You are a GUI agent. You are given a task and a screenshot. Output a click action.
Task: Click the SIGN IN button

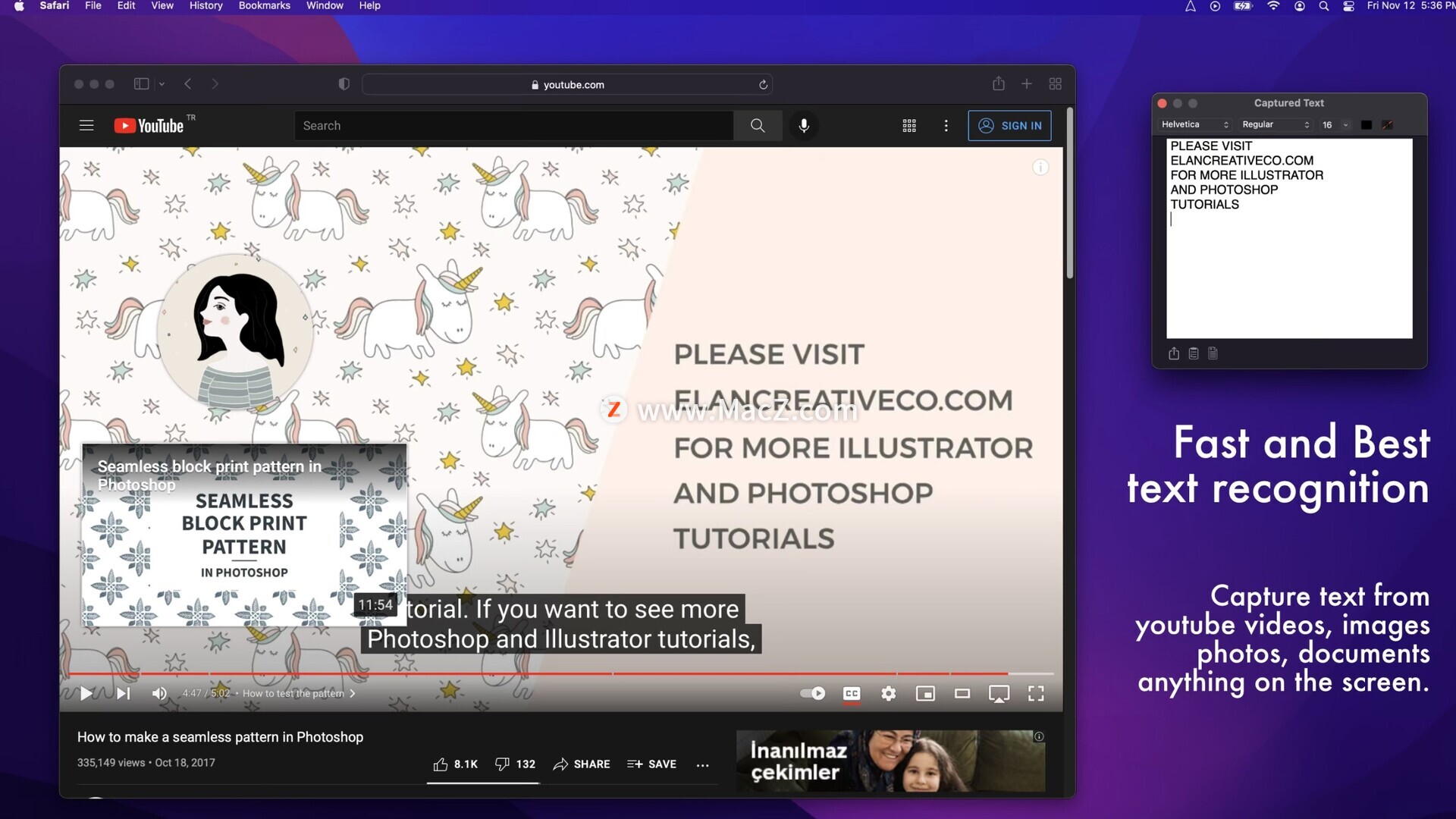tap(1009, 126)
